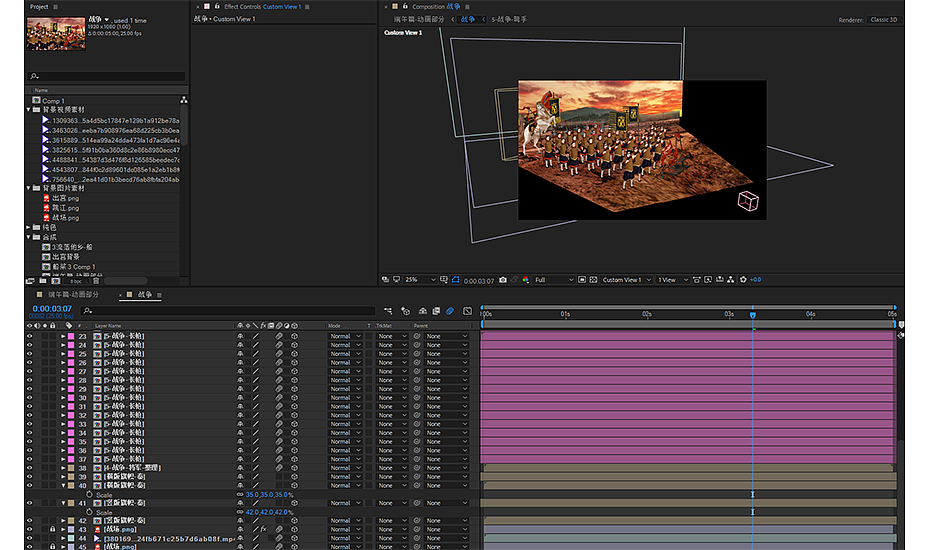This screenshot has width=930, height=550.
Task: Toggle the Frame Blending switch in timeline
Action: [436, 311]
